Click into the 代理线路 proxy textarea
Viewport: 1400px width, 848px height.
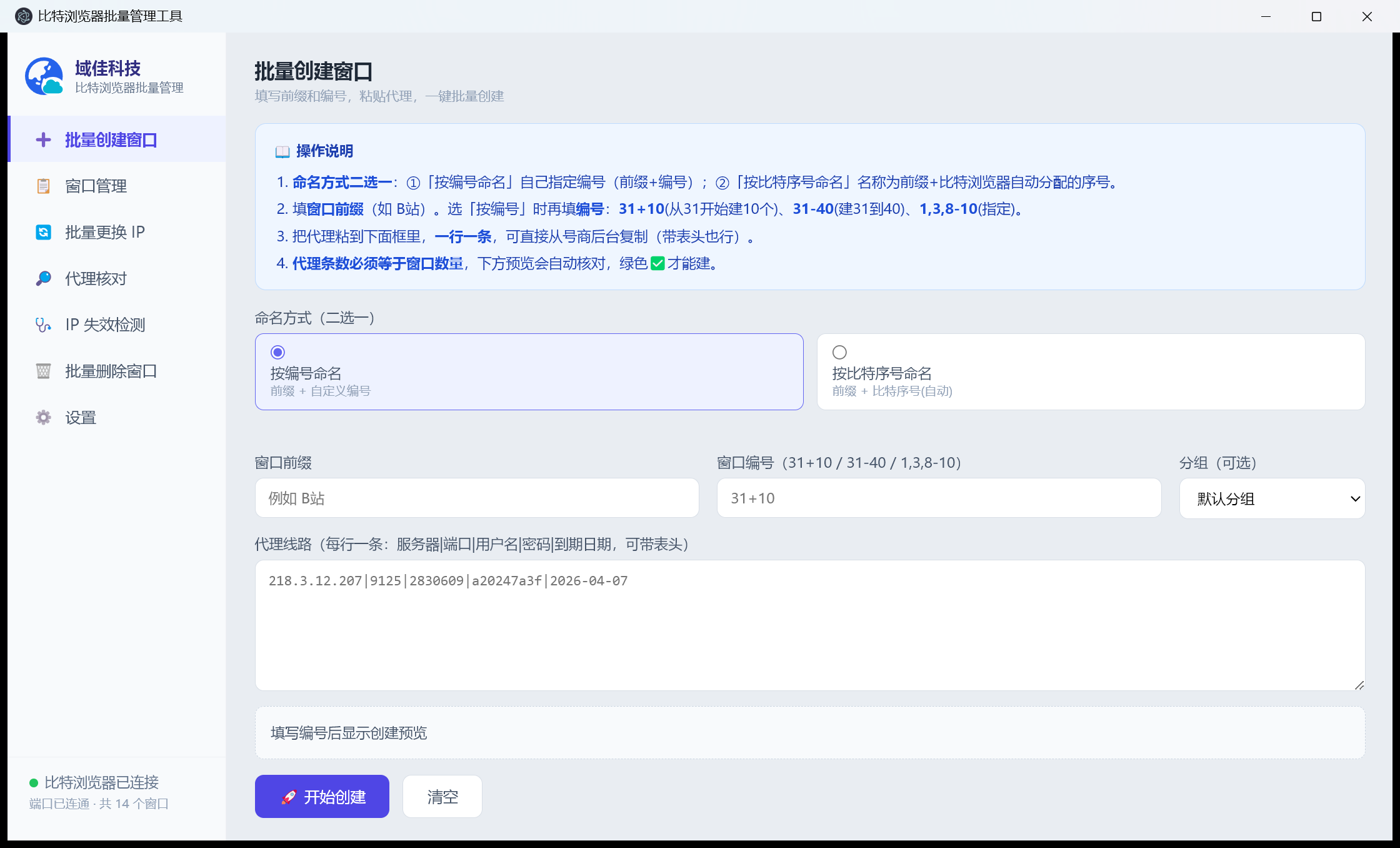(x=810, y=625)
